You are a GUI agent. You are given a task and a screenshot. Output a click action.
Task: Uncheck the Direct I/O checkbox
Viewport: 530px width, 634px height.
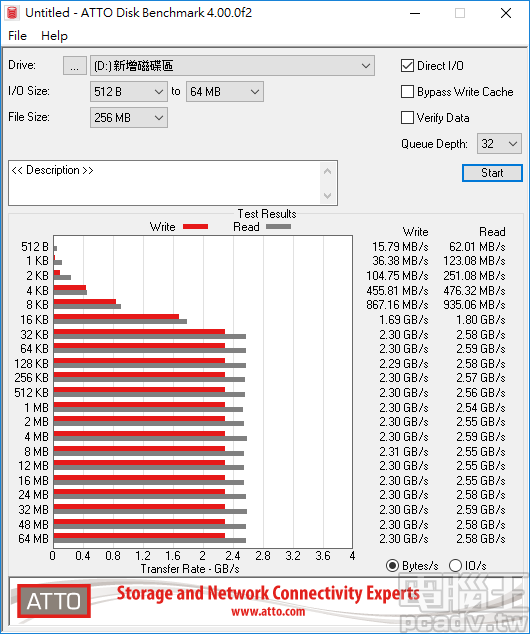[407, 66]
